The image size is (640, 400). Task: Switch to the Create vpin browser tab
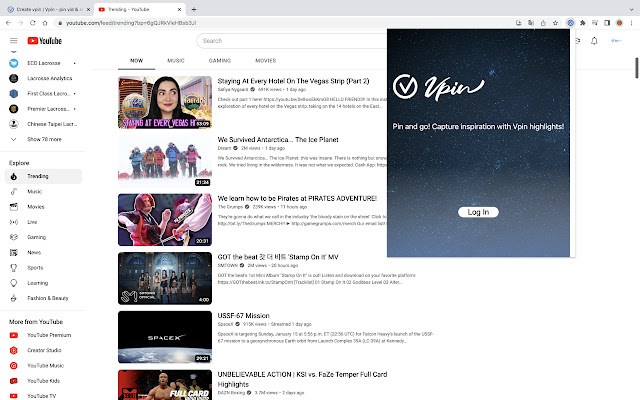click(48, 9)
